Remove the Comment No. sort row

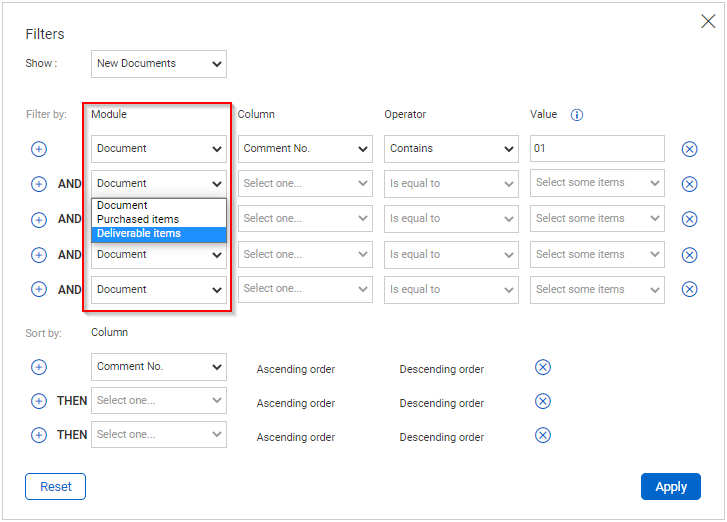[x=543, y=367]
